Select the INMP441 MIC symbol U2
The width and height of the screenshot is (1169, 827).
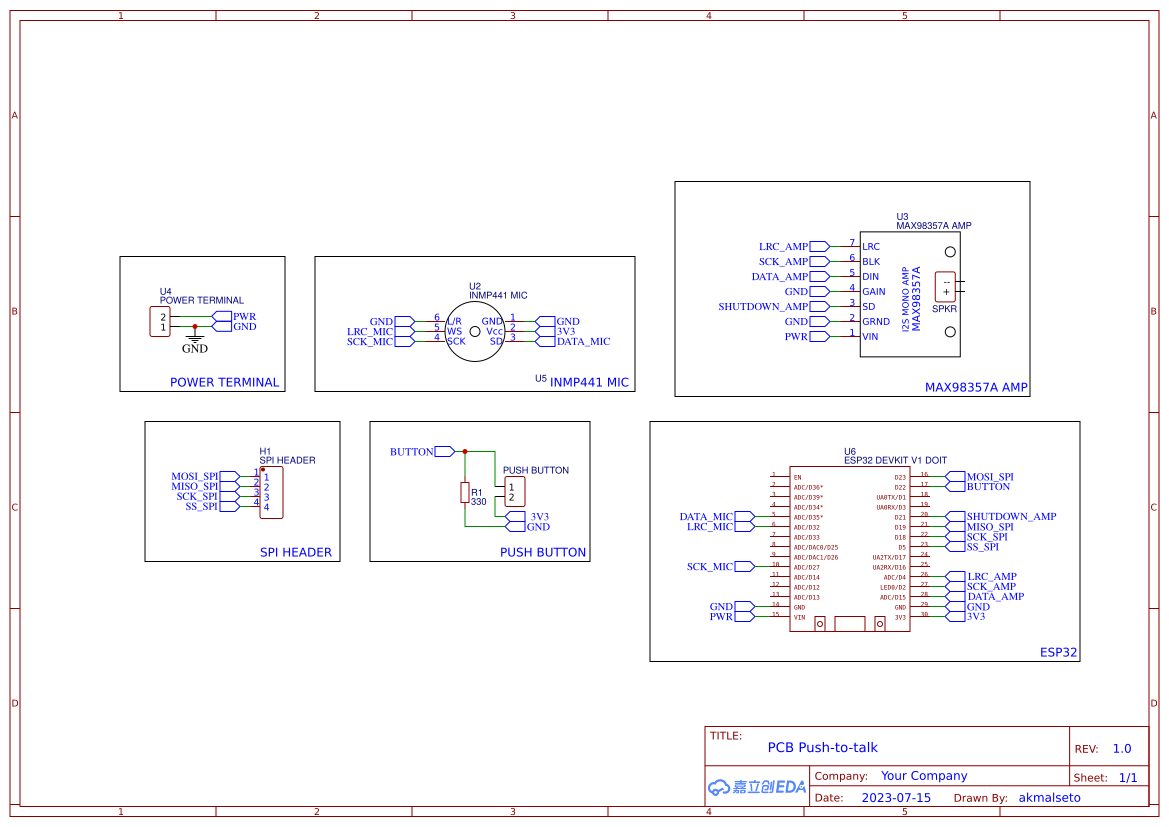[x=475, y=330]
